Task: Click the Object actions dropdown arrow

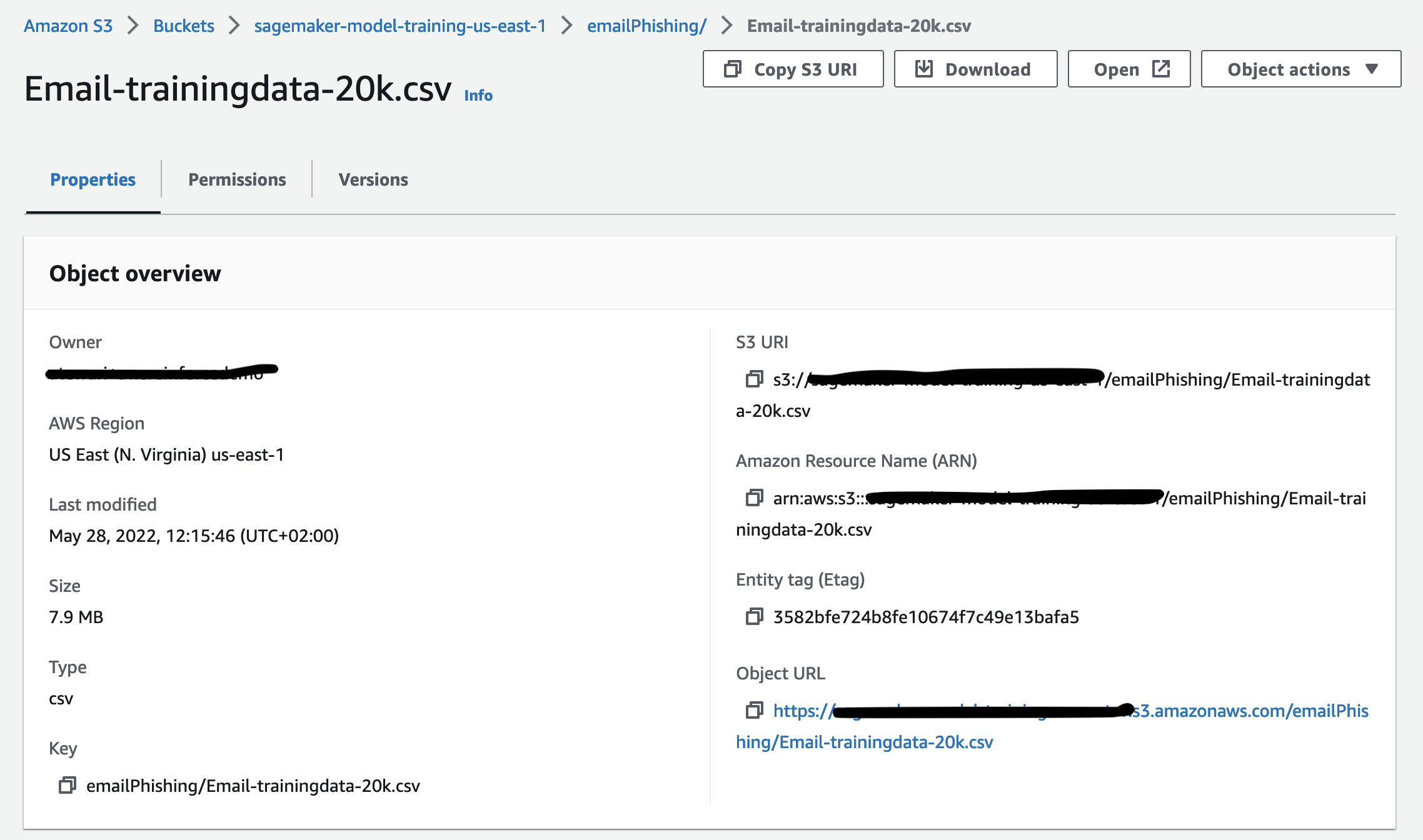Action: 1372,69
